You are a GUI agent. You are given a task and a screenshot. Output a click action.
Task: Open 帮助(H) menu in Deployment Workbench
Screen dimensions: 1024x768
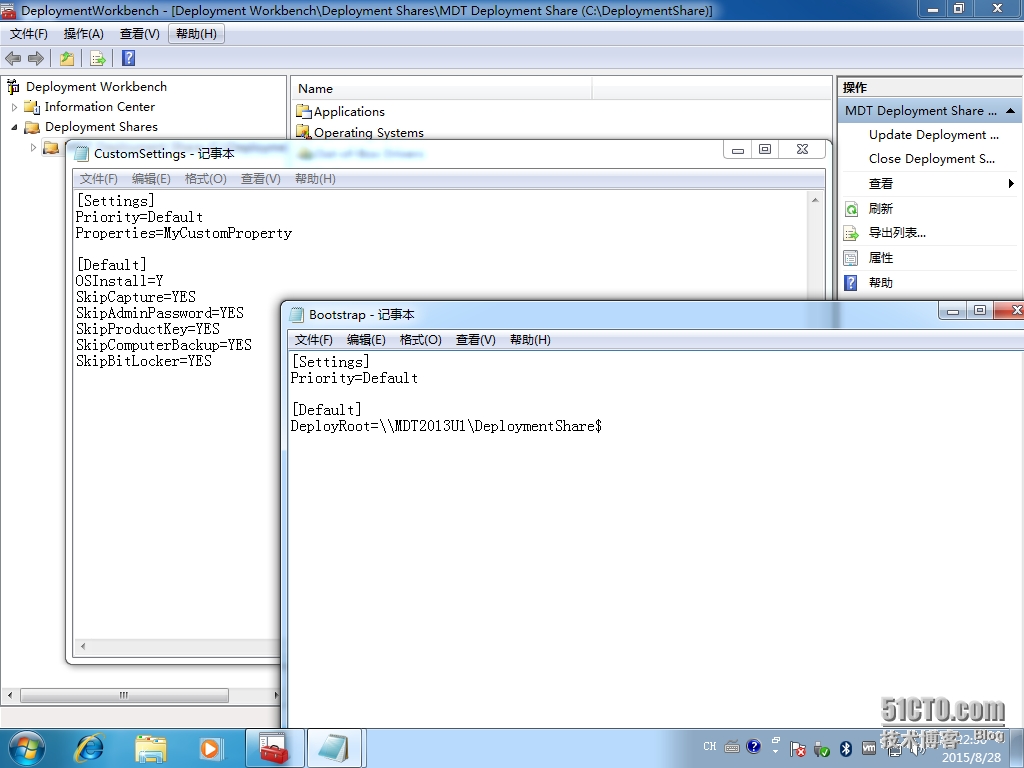tap(197, 34)
